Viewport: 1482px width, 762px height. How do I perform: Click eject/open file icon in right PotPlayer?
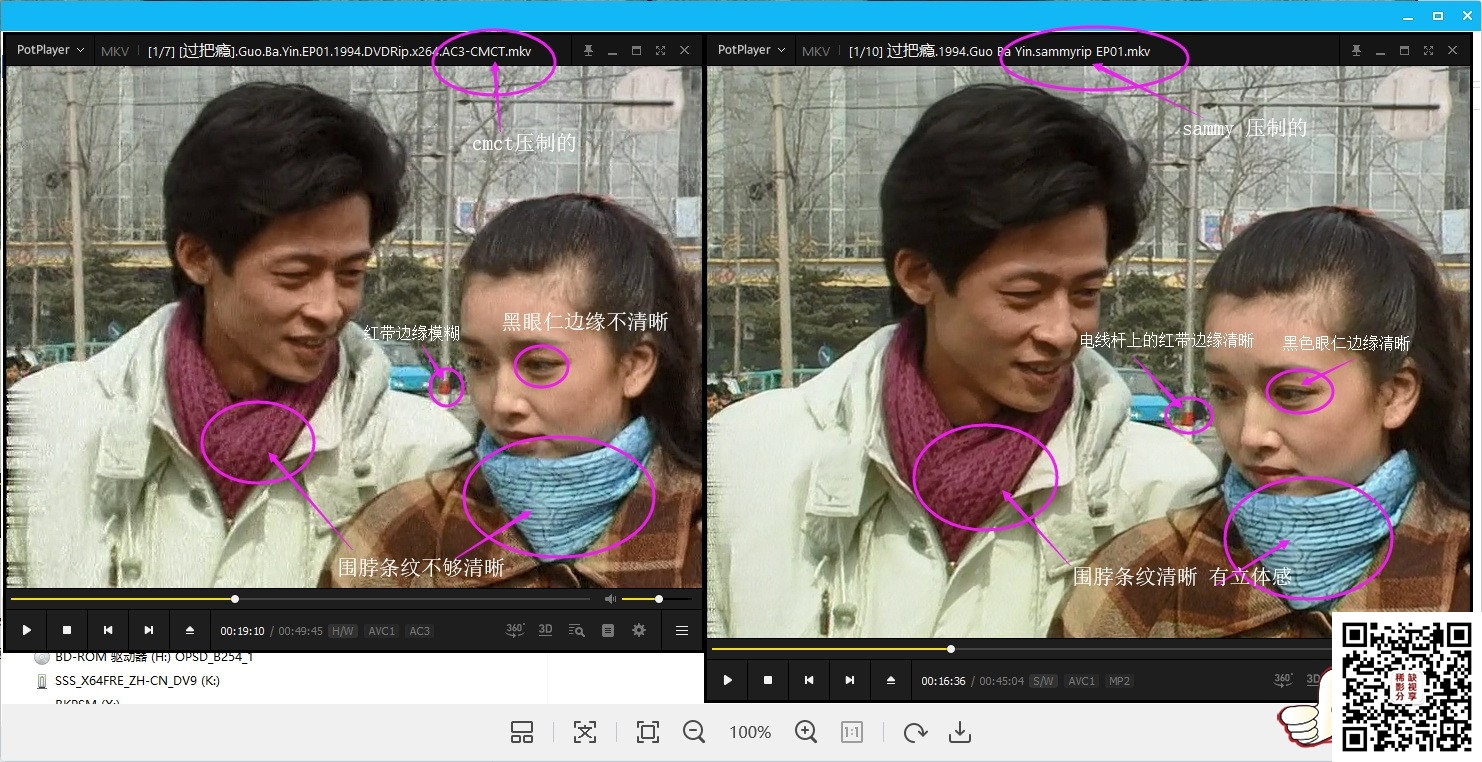891,680
